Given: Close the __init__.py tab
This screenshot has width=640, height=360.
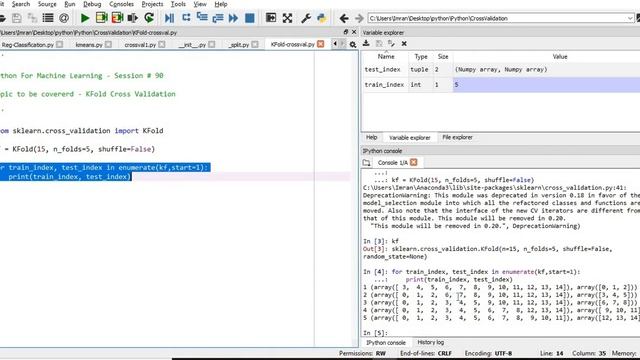Looking at the screenshot, I should tap(211, 44).
